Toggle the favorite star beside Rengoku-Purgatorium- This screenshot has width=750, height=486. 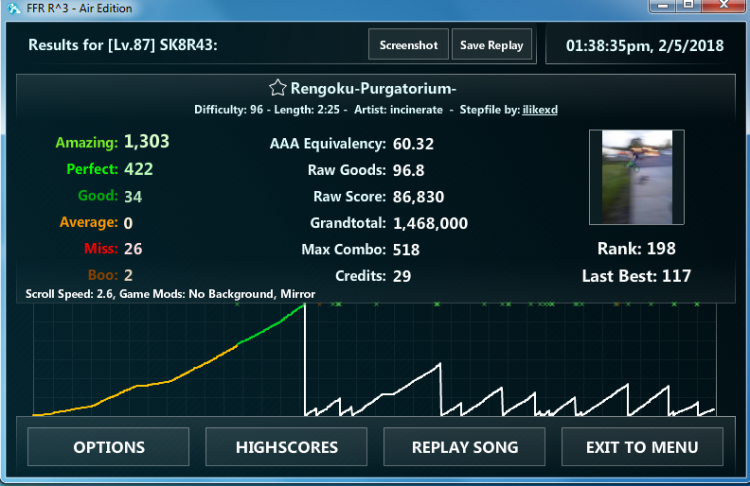tap(278, 88)
